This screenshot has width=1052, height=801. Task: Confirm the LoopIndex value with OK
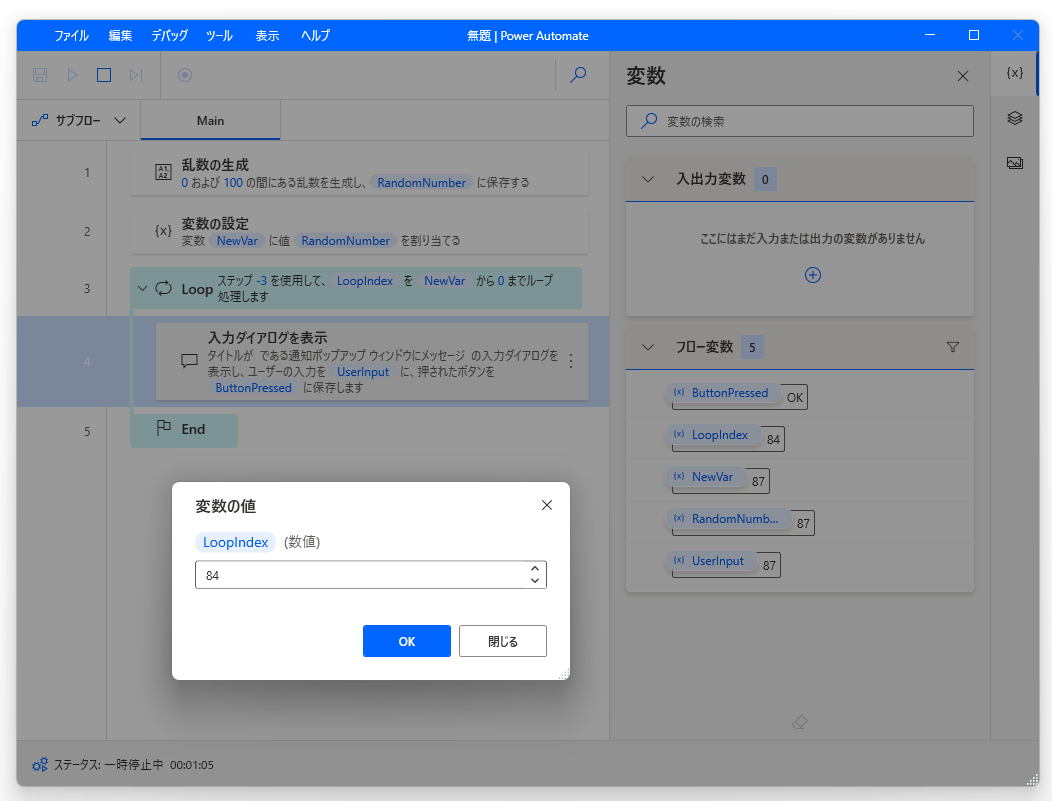coord(407,641)
